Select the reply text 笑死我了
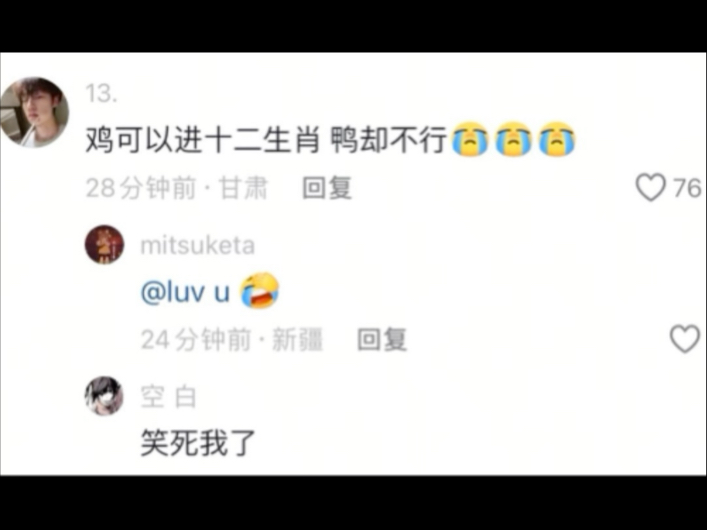The image size is (707, 530). pos(198,443)
